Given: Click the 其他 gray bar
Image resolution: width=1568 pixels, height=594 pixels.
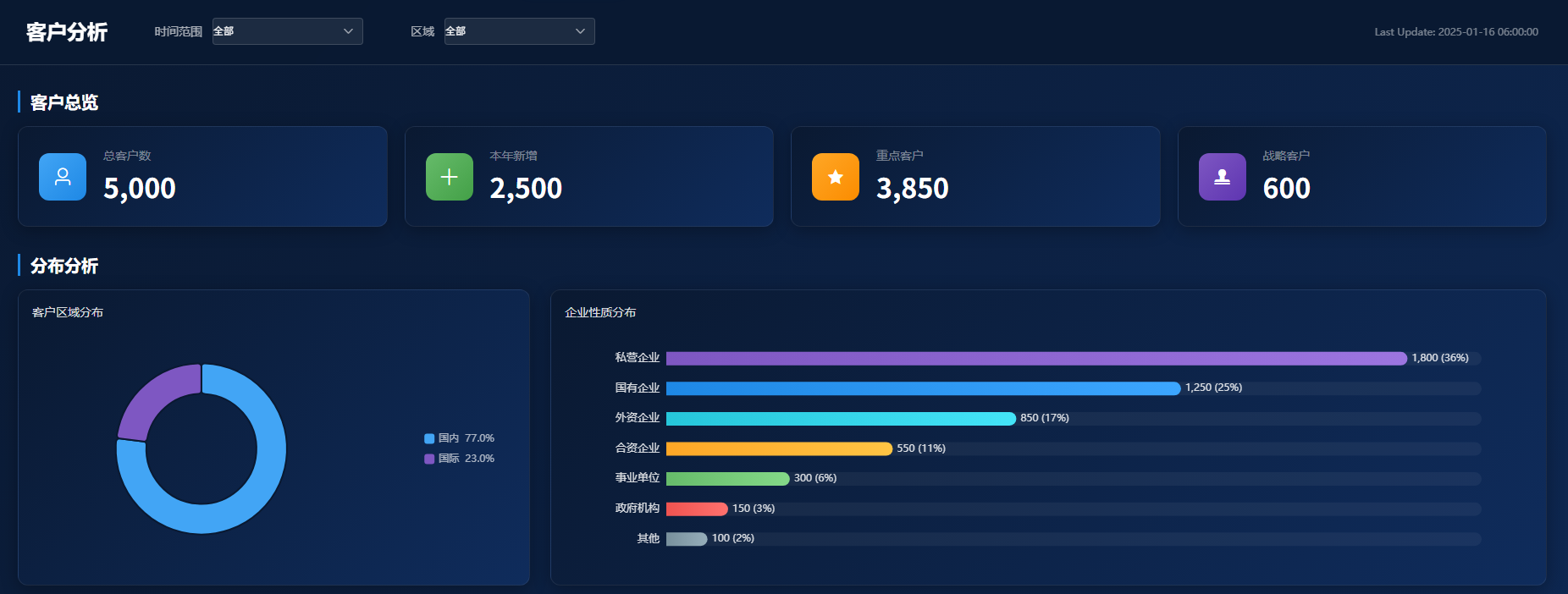Looking at the screenshot, I should click(686, 539).
